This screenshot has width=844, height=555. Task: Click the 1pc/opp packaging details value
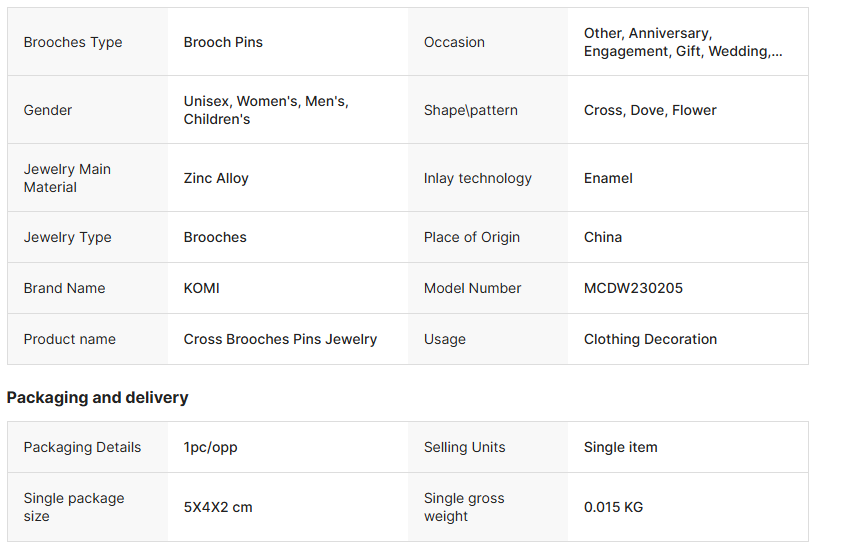tap(210, 447)
